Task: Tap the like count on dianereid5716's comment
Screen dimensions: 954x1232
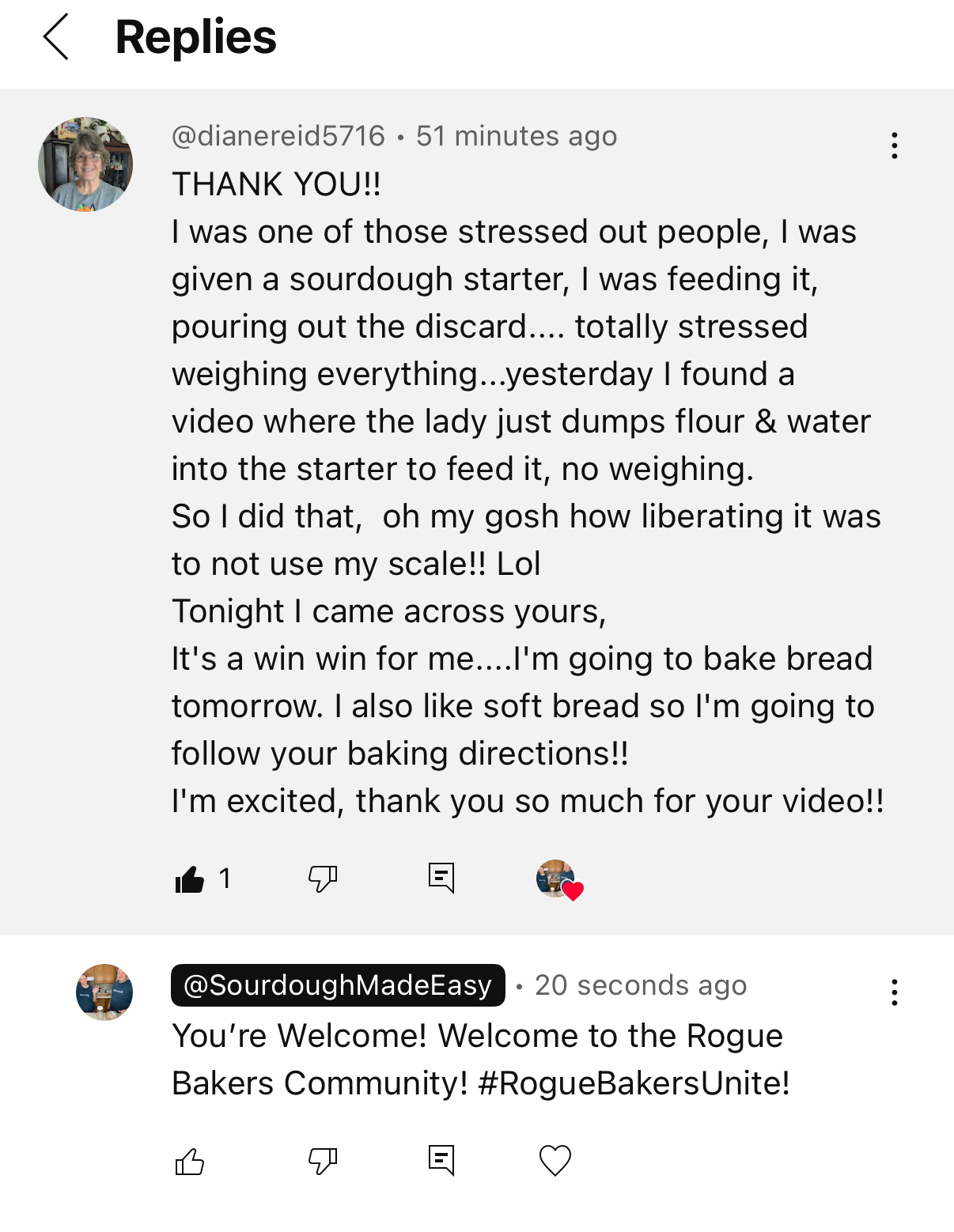Action: [225, 879]
